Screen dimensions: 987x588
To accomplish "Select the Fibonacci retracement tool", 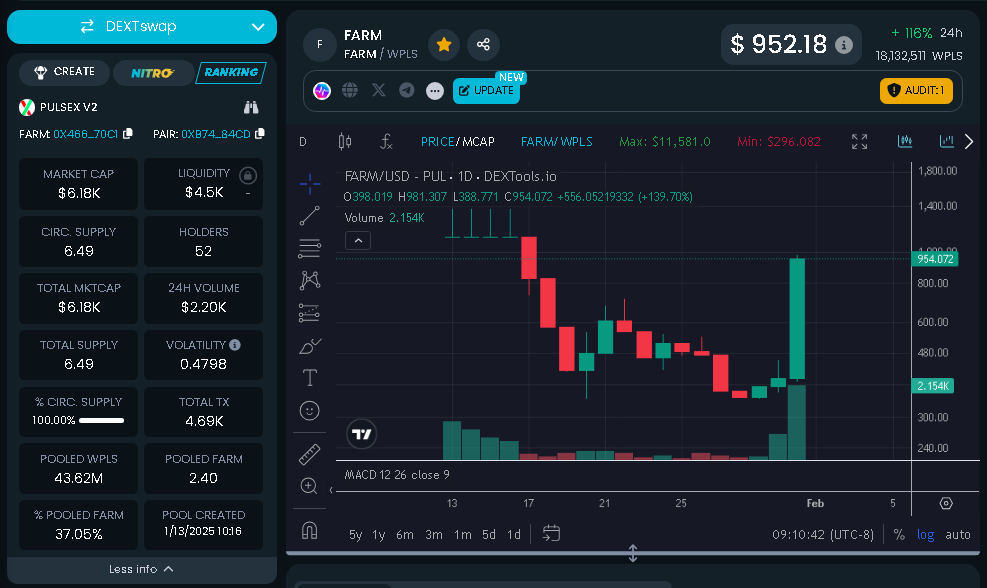I will tap(309, 248).
